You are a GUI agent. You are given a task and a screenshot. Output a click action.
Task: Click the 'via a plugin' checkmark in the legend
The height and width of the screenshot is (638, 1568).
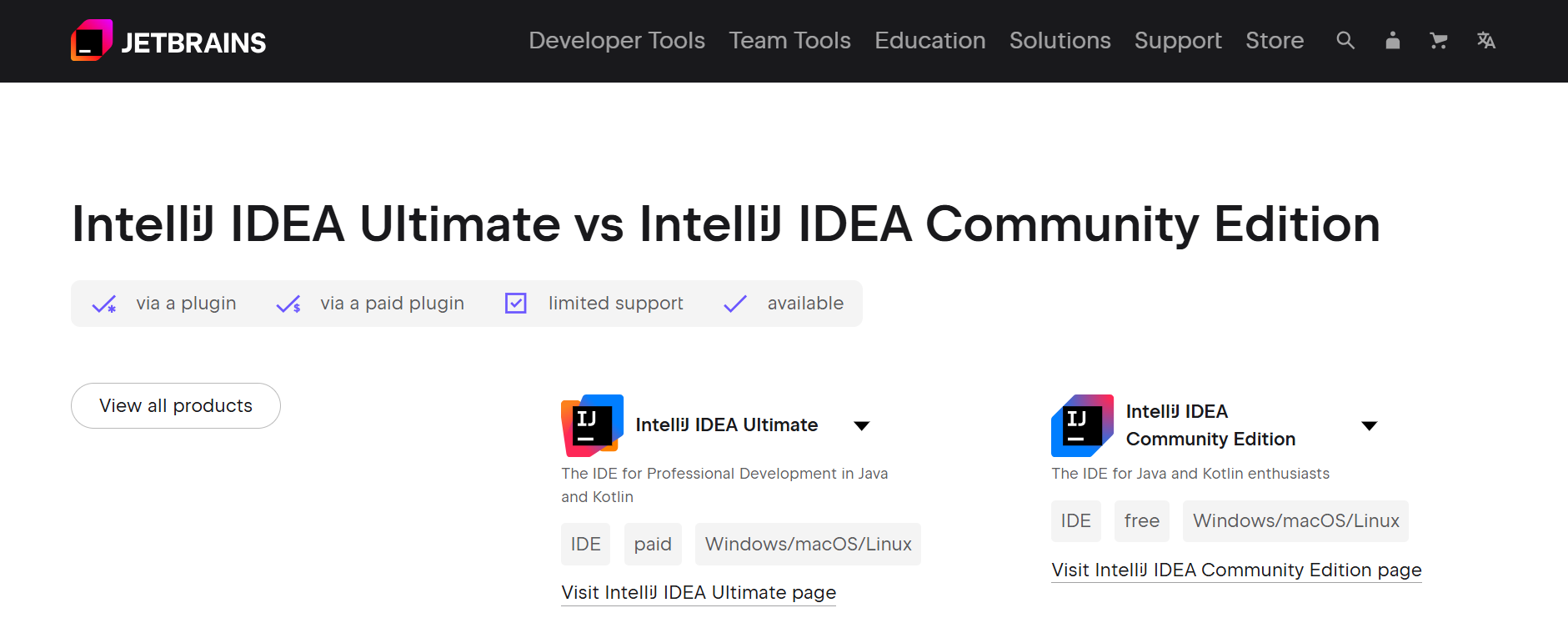click(x=104, y=304)
